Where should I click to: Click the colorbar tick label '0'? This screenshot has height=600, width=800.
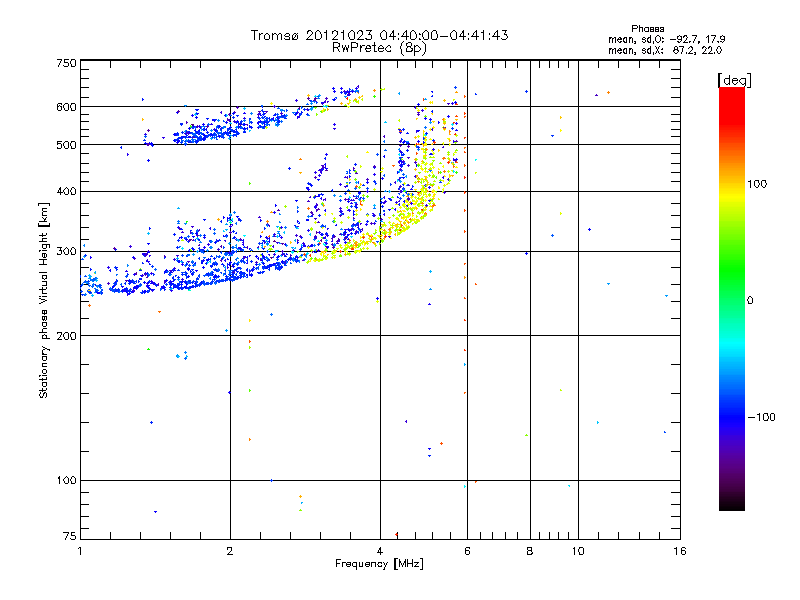(x=750, y=301)
